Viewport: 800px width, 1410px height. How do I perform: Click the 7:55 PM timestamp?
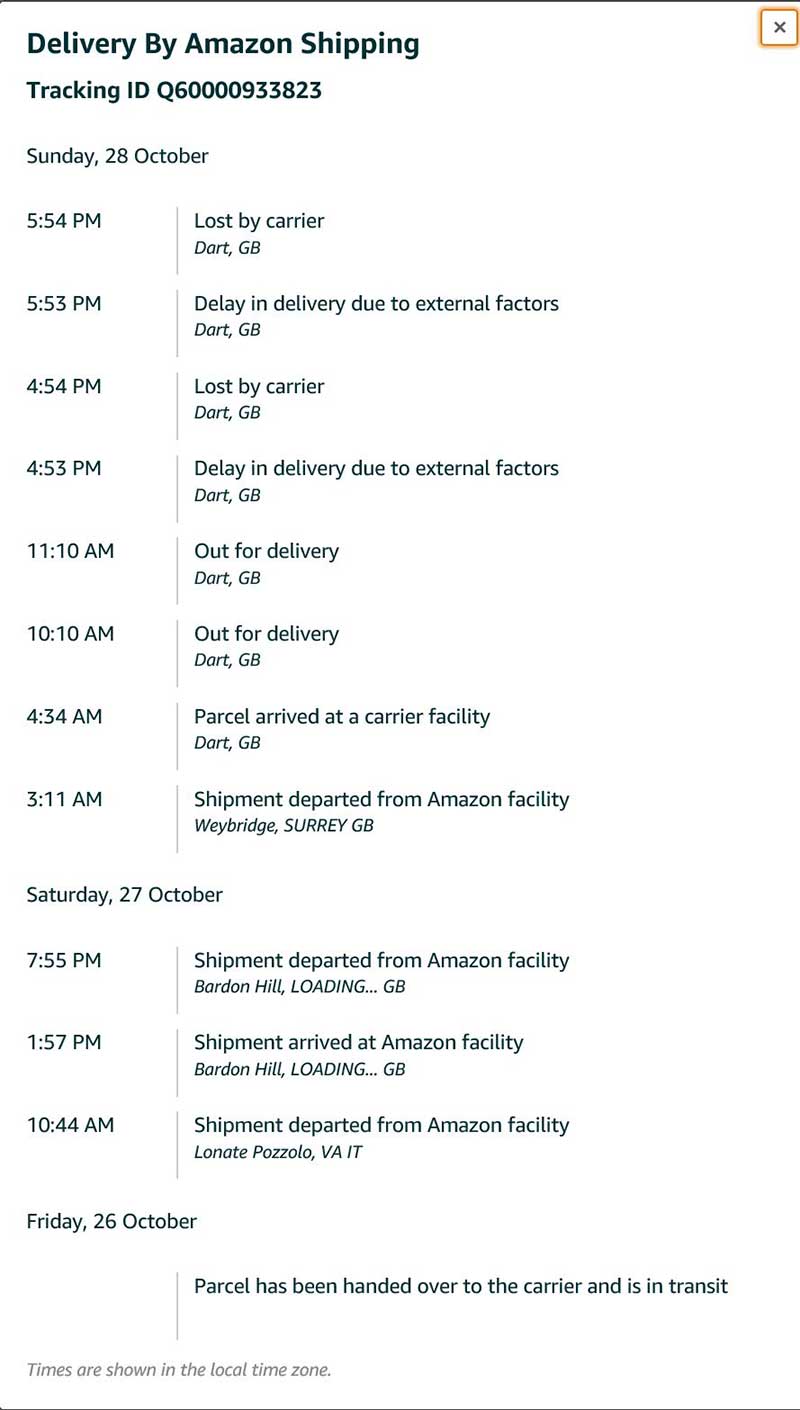pos(64,961)
